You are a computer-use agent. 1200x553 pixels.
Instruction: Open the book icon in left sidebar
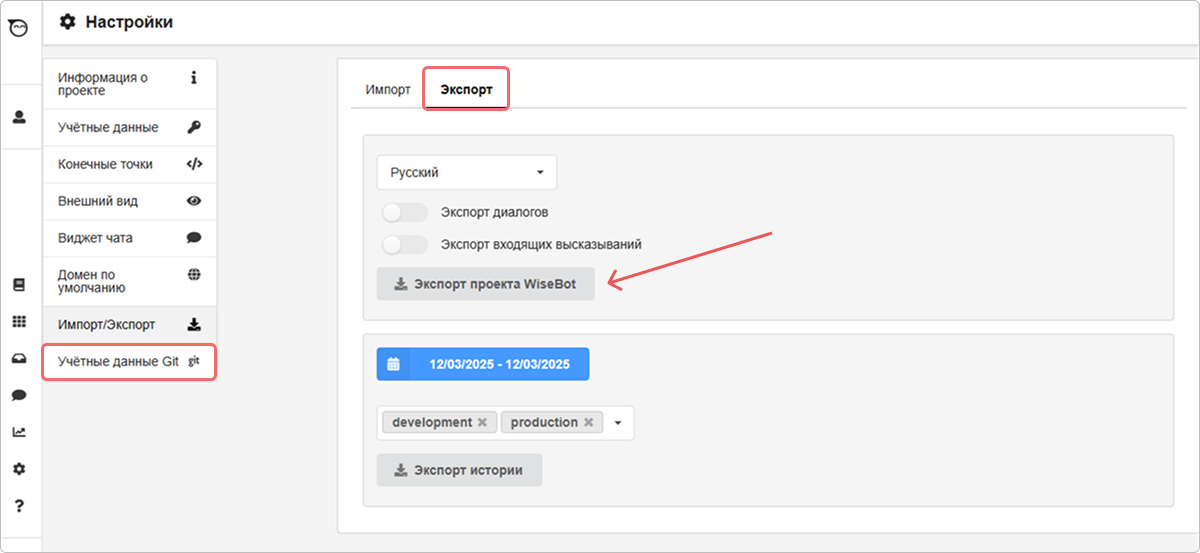[19, 284]
